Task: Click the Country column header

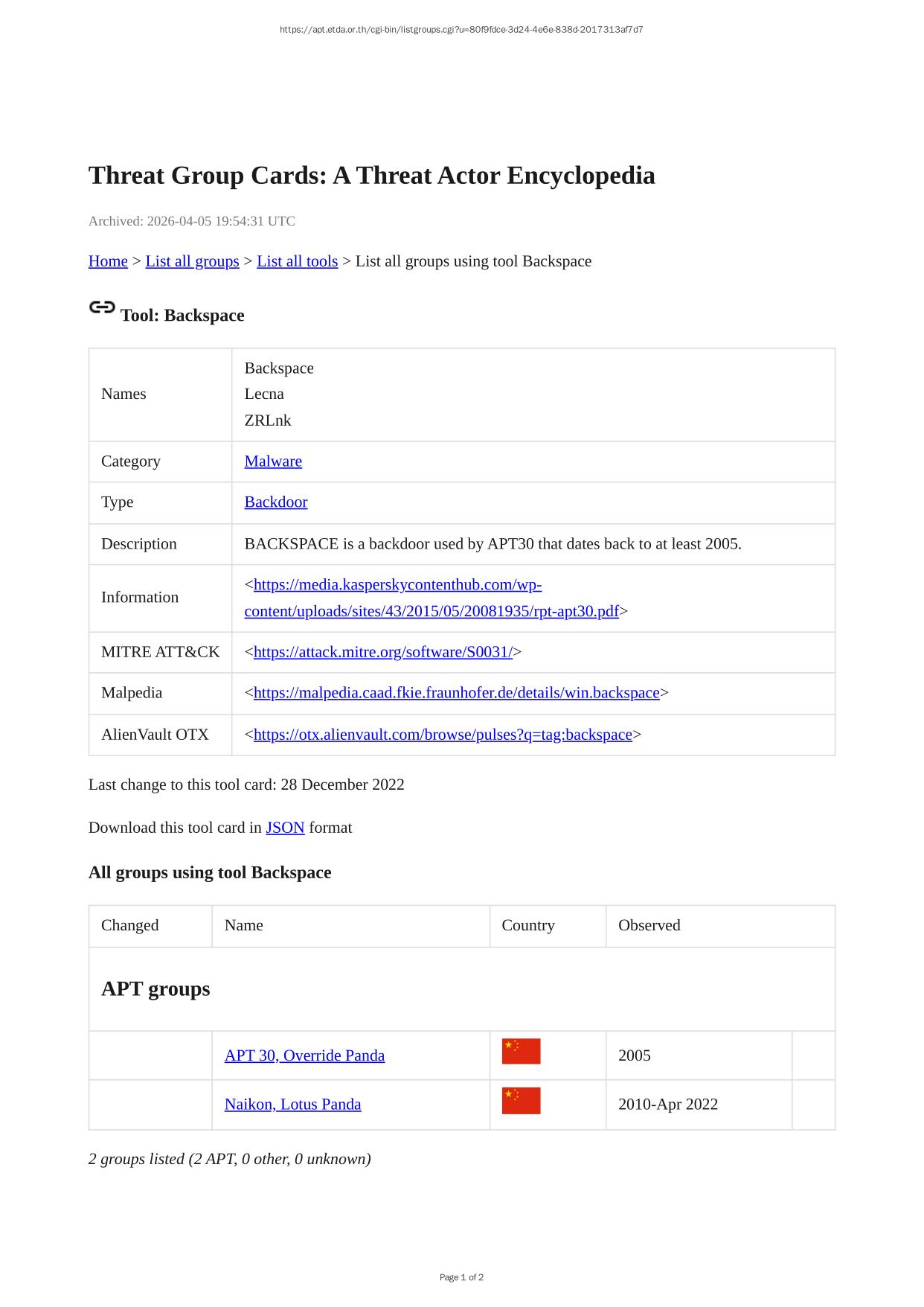Action: 528,925
